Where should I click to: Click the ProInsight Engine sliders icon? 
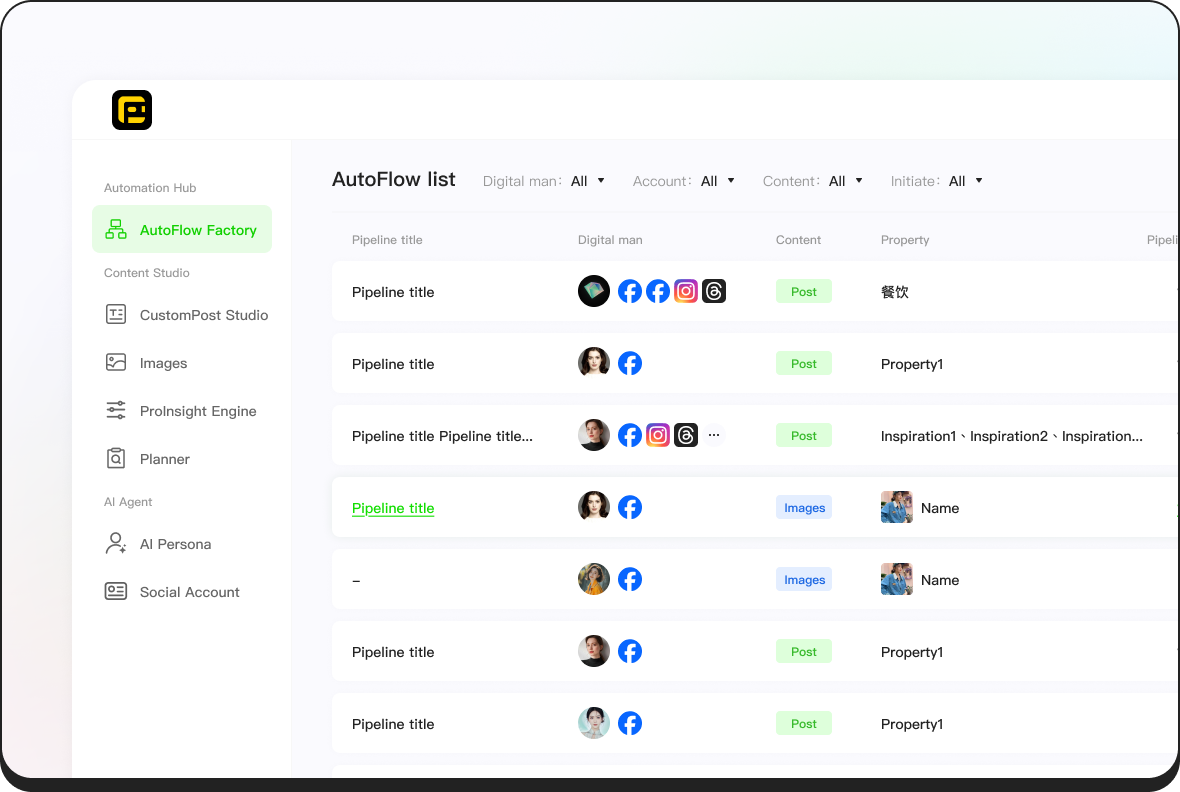pos(116,411)
